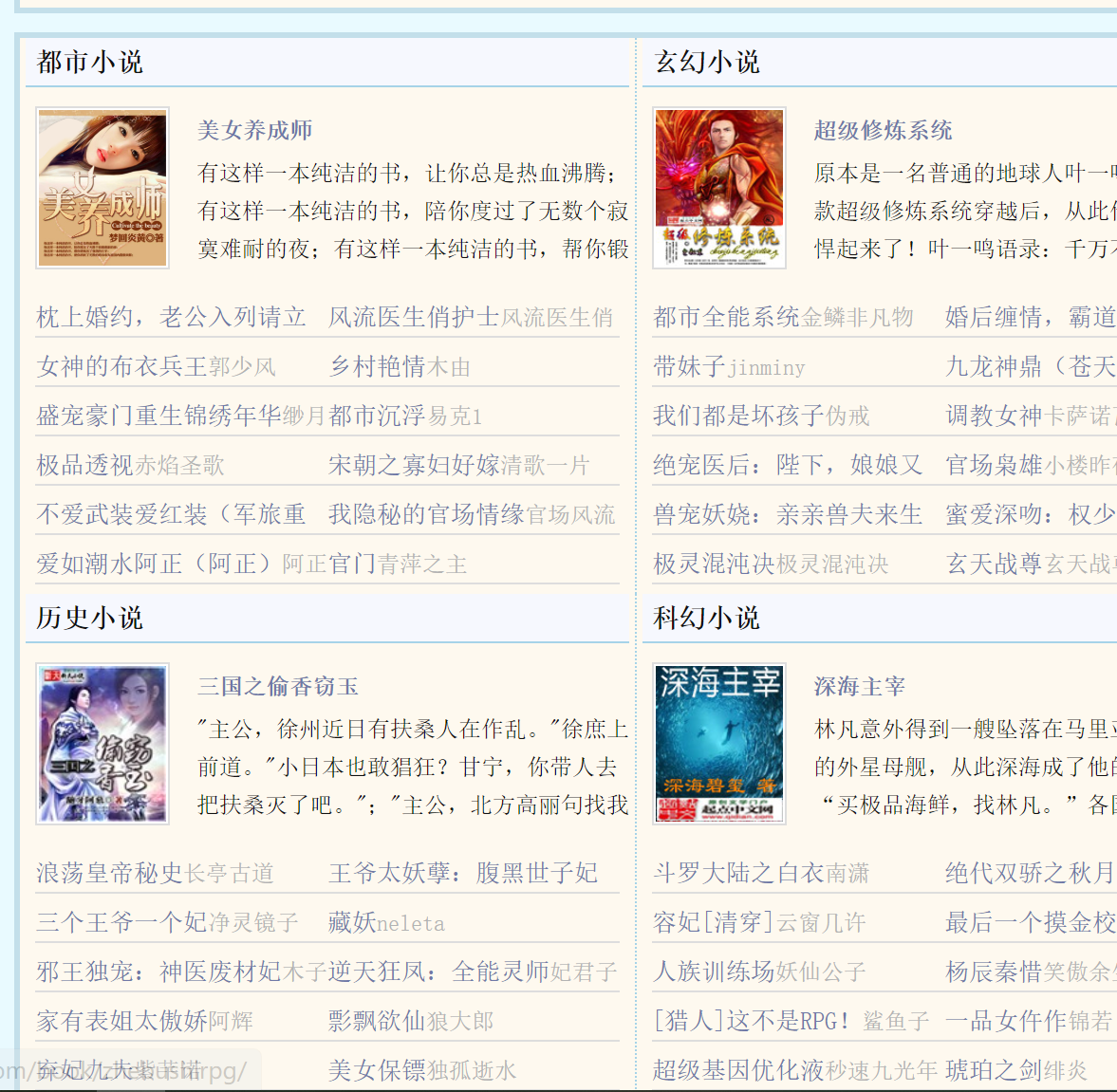Open novel 调教女神

(x=994, y=416)
